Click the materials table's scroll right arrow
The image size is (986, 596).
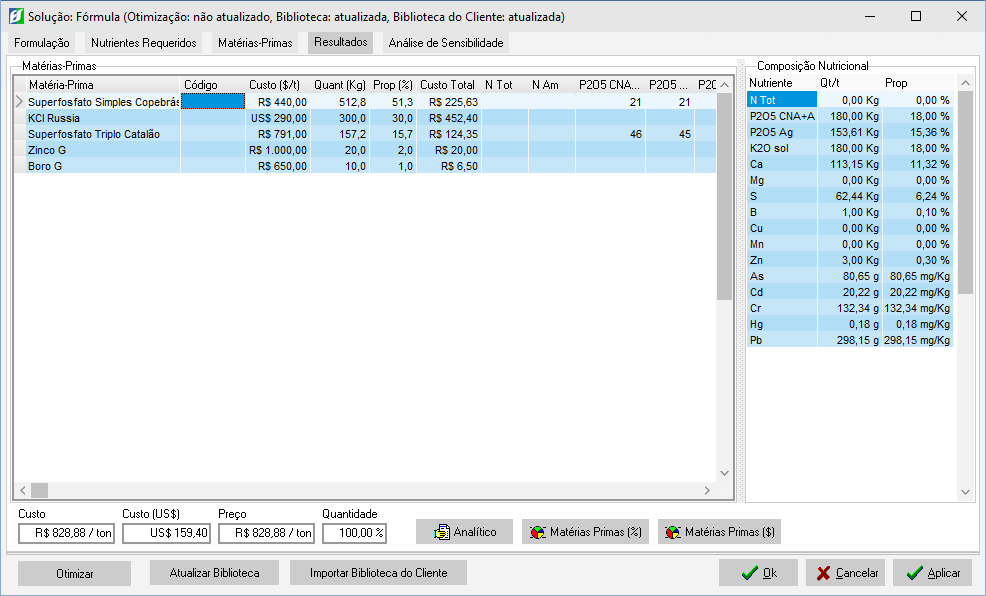(x=707, y=490)
